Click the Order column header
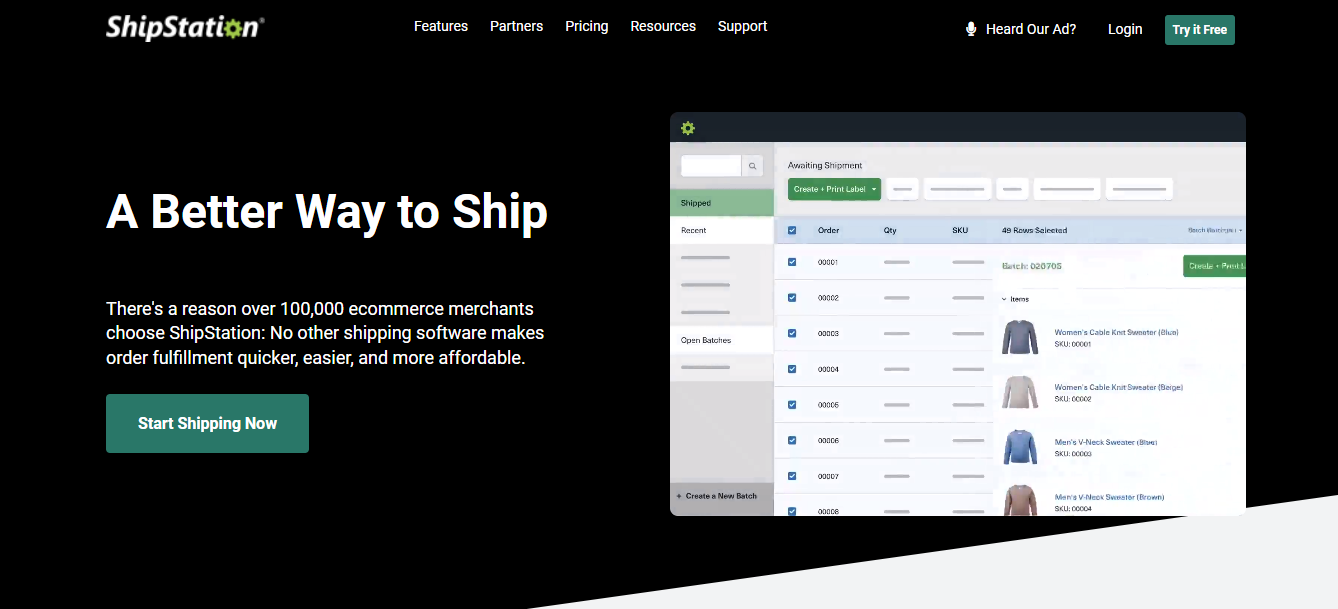The image size is (1338, 609). point(828,230)
